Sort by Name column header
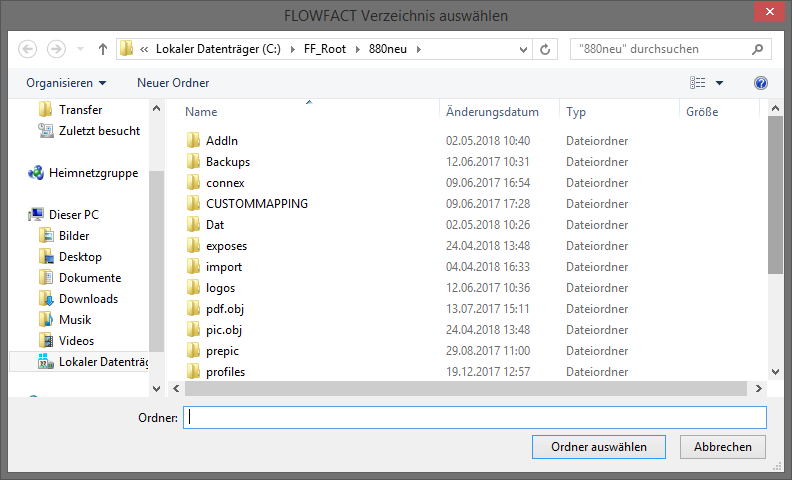792x480 pixels. tap(201, 112)
